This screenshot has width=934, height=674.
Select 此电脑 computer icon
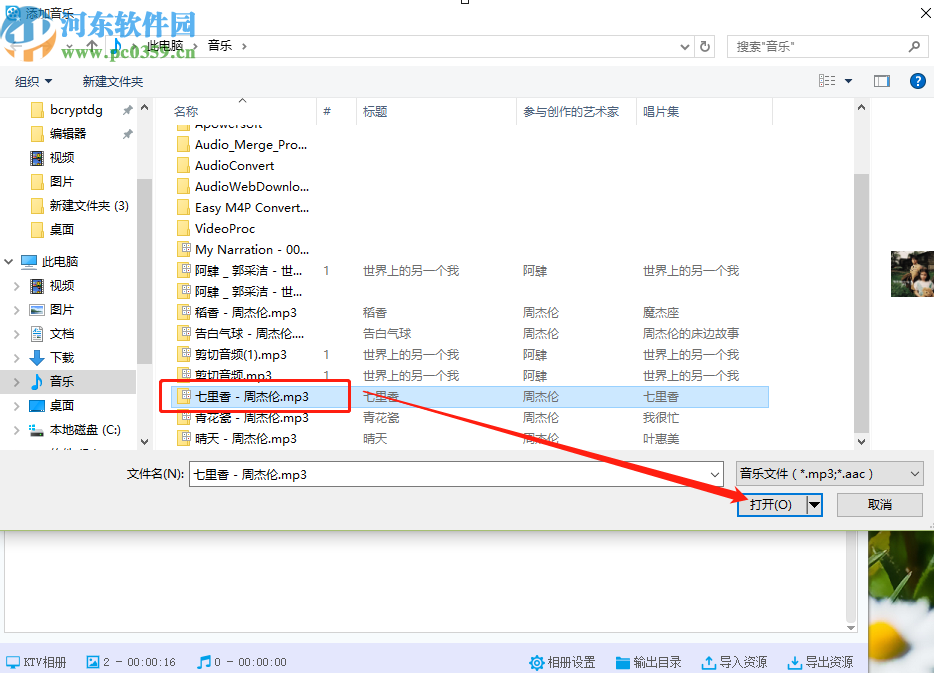click(x=29, y=261)
